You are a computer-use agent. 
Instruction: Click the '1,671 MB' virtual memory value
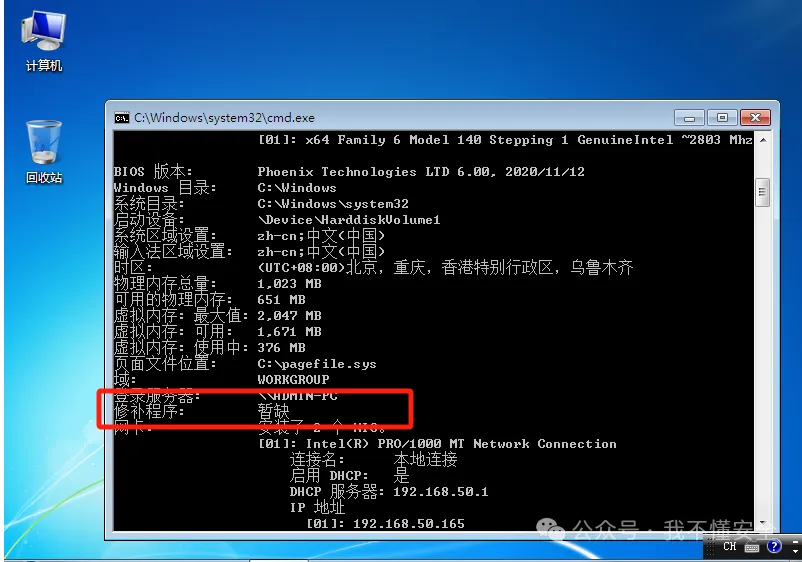click(x=289, y=332)
